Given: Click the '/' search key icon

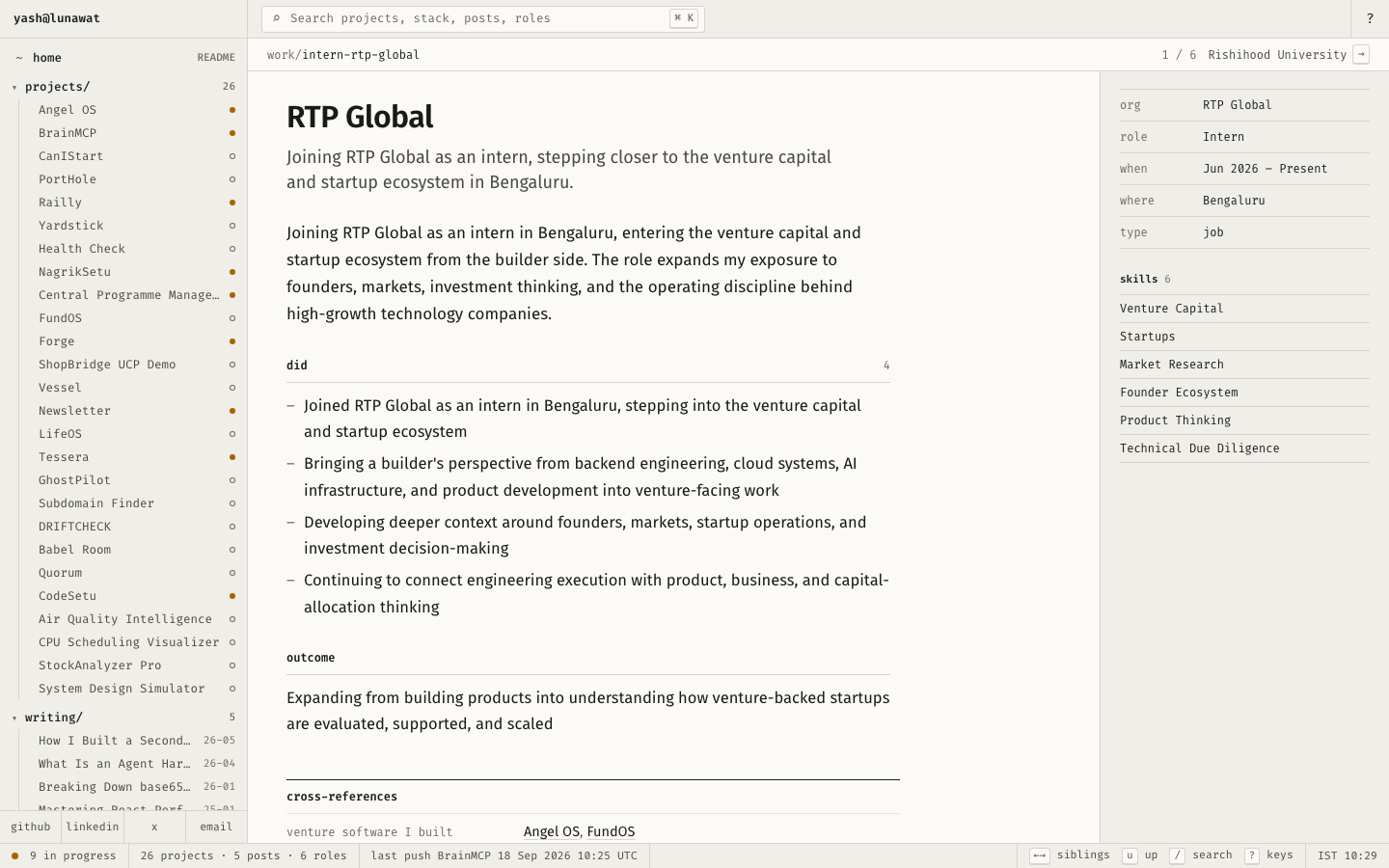Looking at the screenshot, I should coord(1177,855).
